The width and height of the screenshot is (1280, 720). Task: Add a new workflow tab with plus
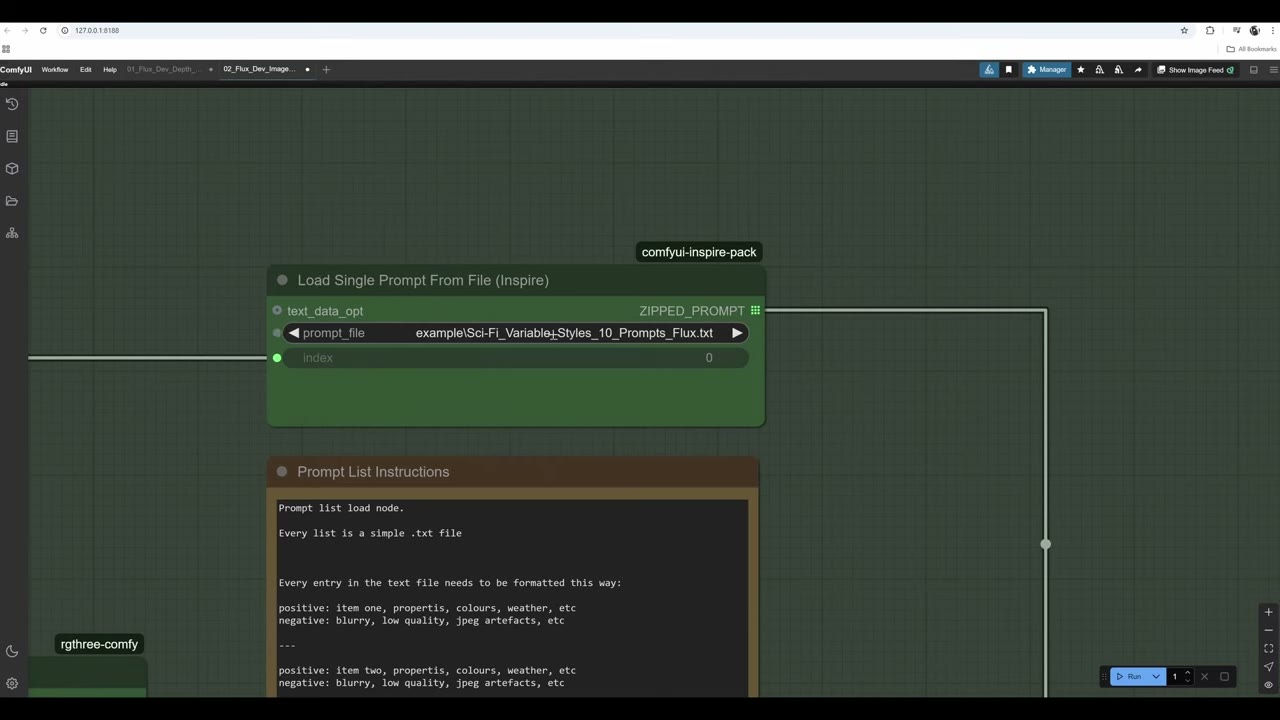(326, 70)
